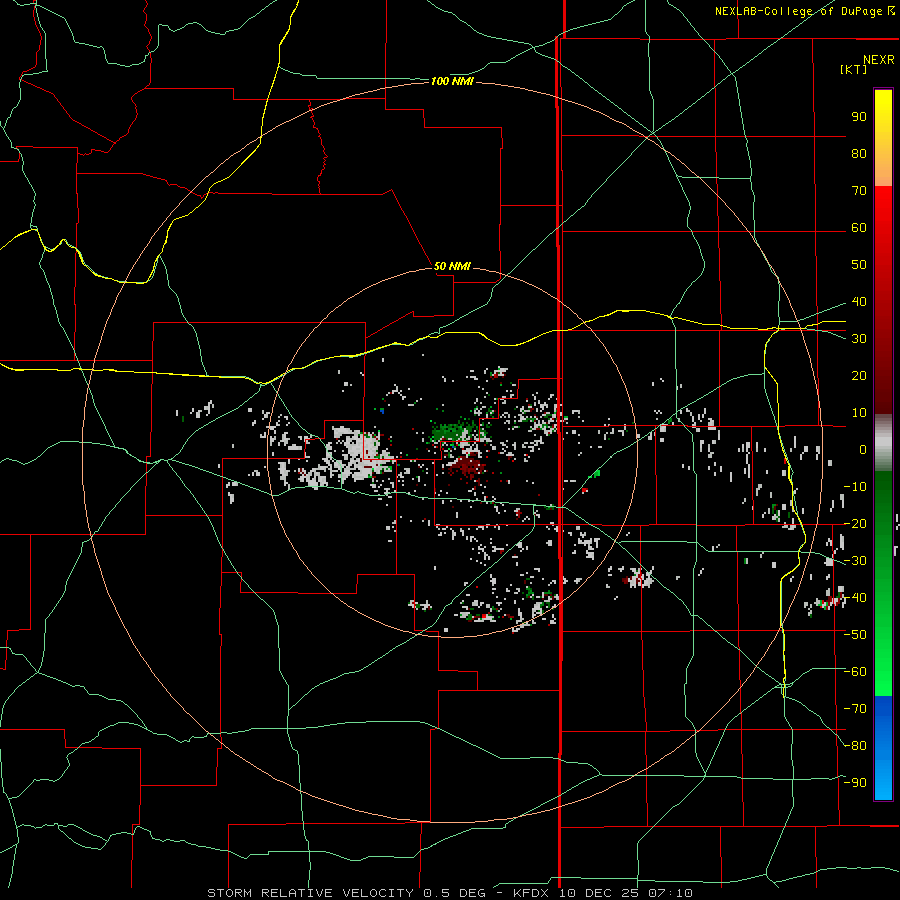
Task: Click the -90 value on the scale
Action: 855,783
